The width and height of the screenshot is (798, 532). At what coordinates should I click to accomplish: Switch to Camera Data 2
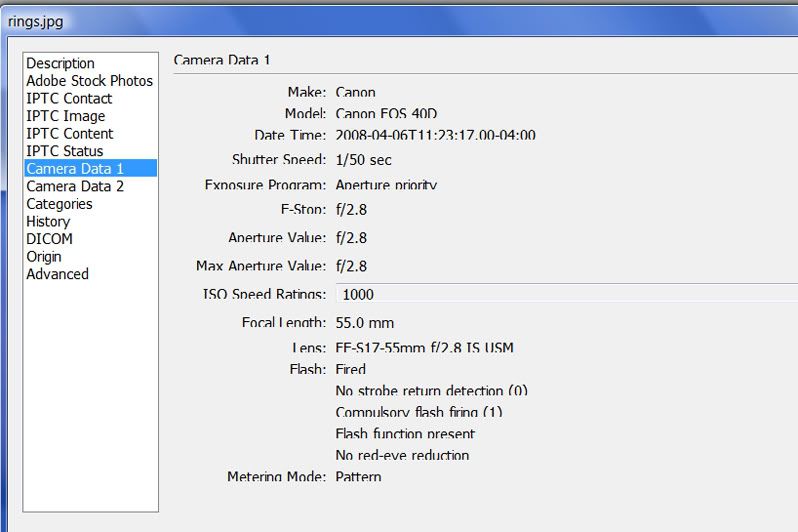(75, 186)
